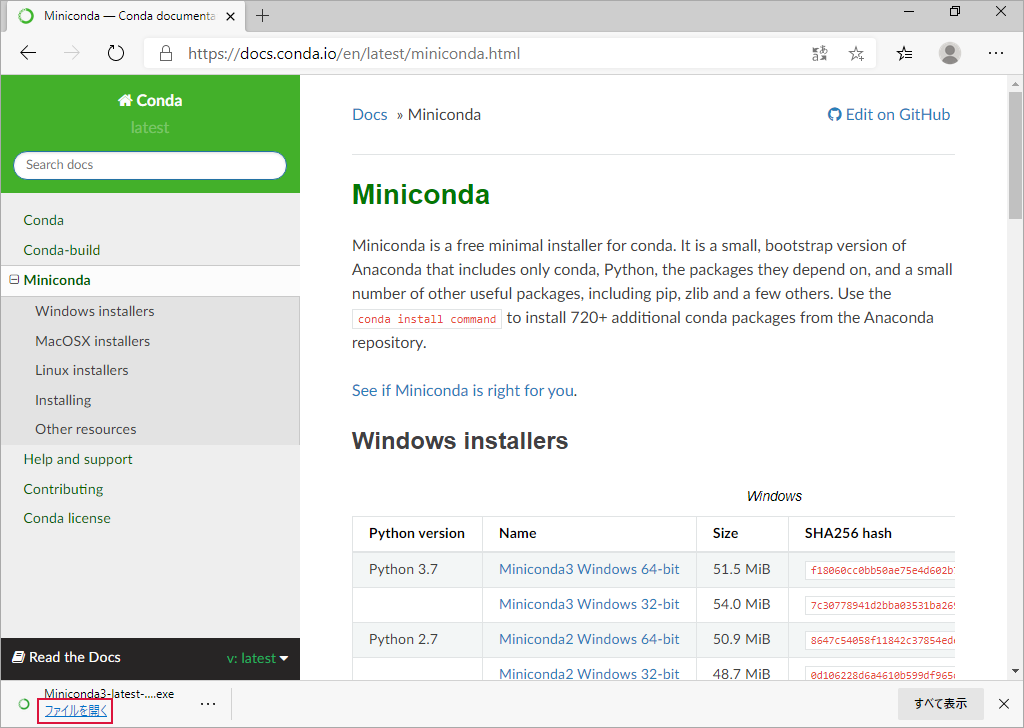This screenshot has height=728, width=1024.
Task: Add this page to favorites star icon
Action: click(x=856, y=54)
